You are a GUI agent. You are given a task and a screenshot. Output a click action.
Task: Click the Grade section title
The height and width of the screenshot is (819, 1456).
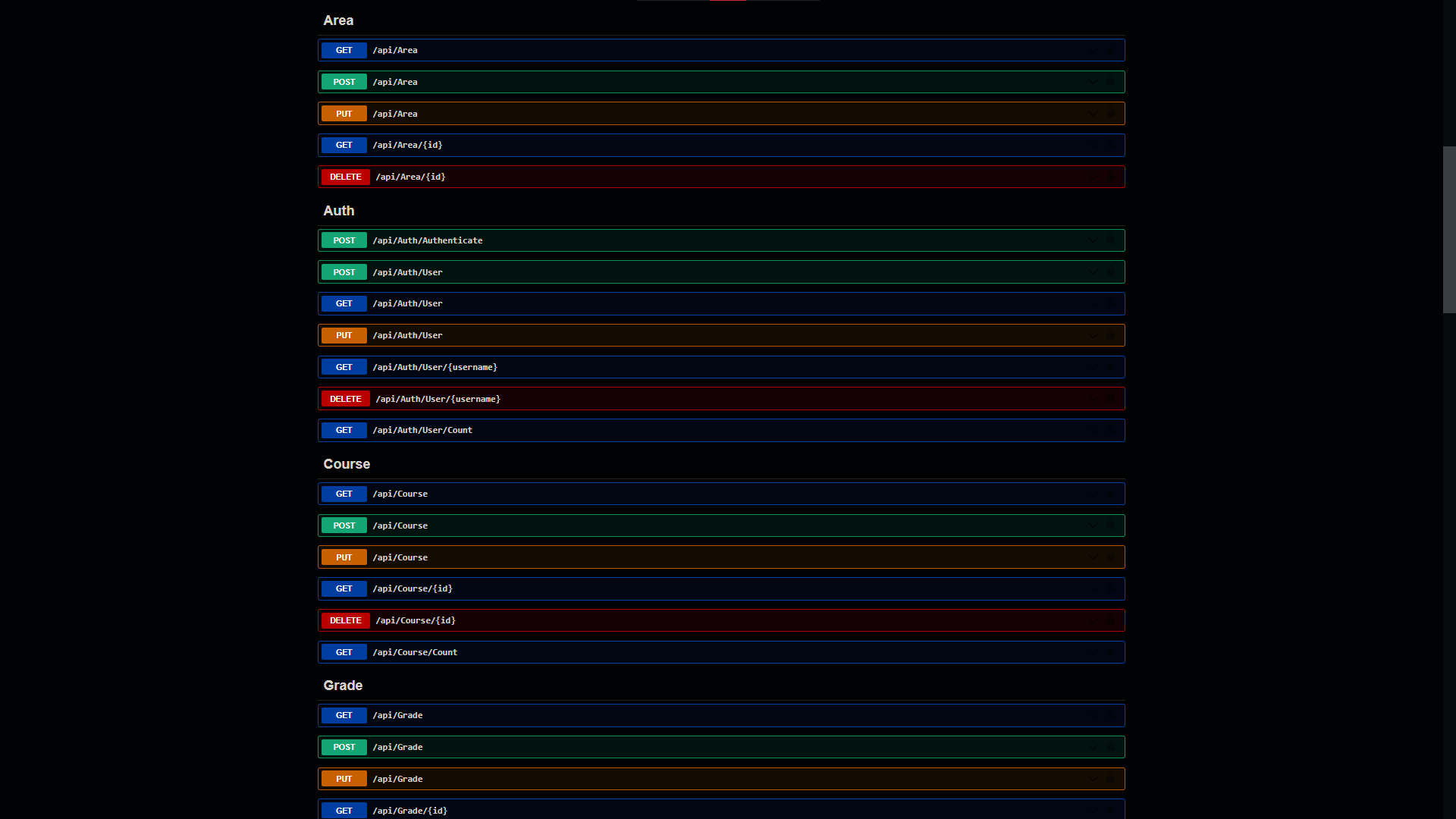click(343, 686)
